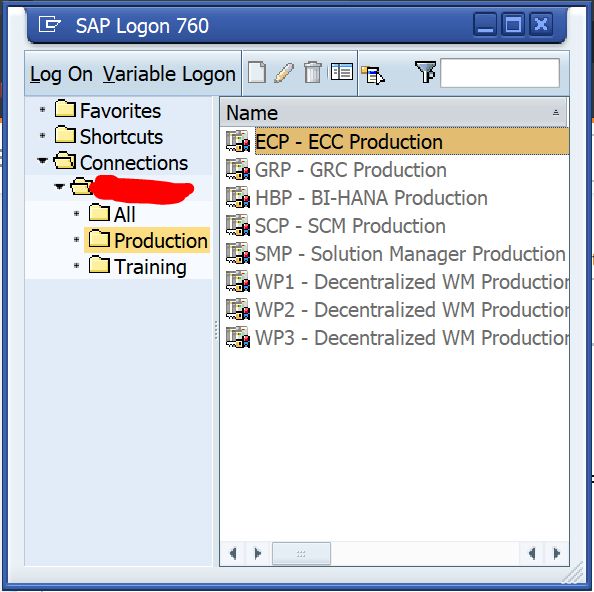This screenshot has height=592, width=594.
Task: Edit the selected entry with the pencil icon
Action: pyautogui.click(x=284, y=72)
